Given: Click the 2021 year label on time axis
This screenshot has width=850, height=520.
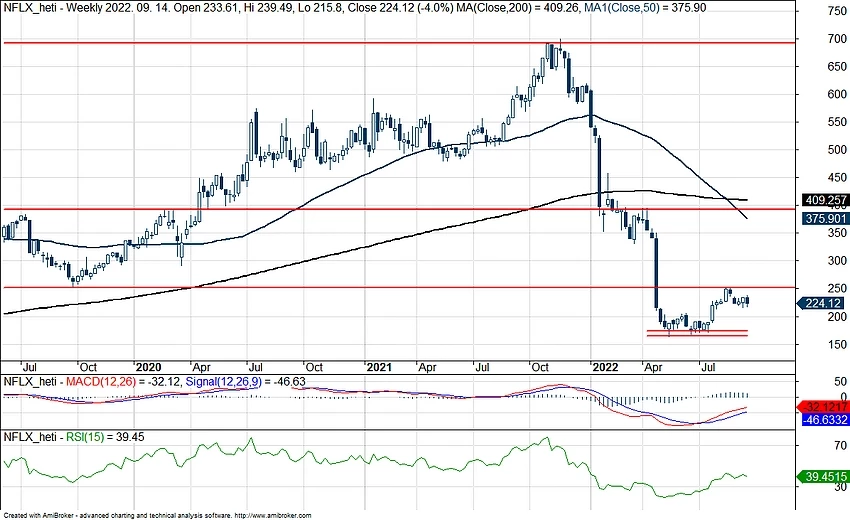Looking at the screenshot, I should 378,368.
